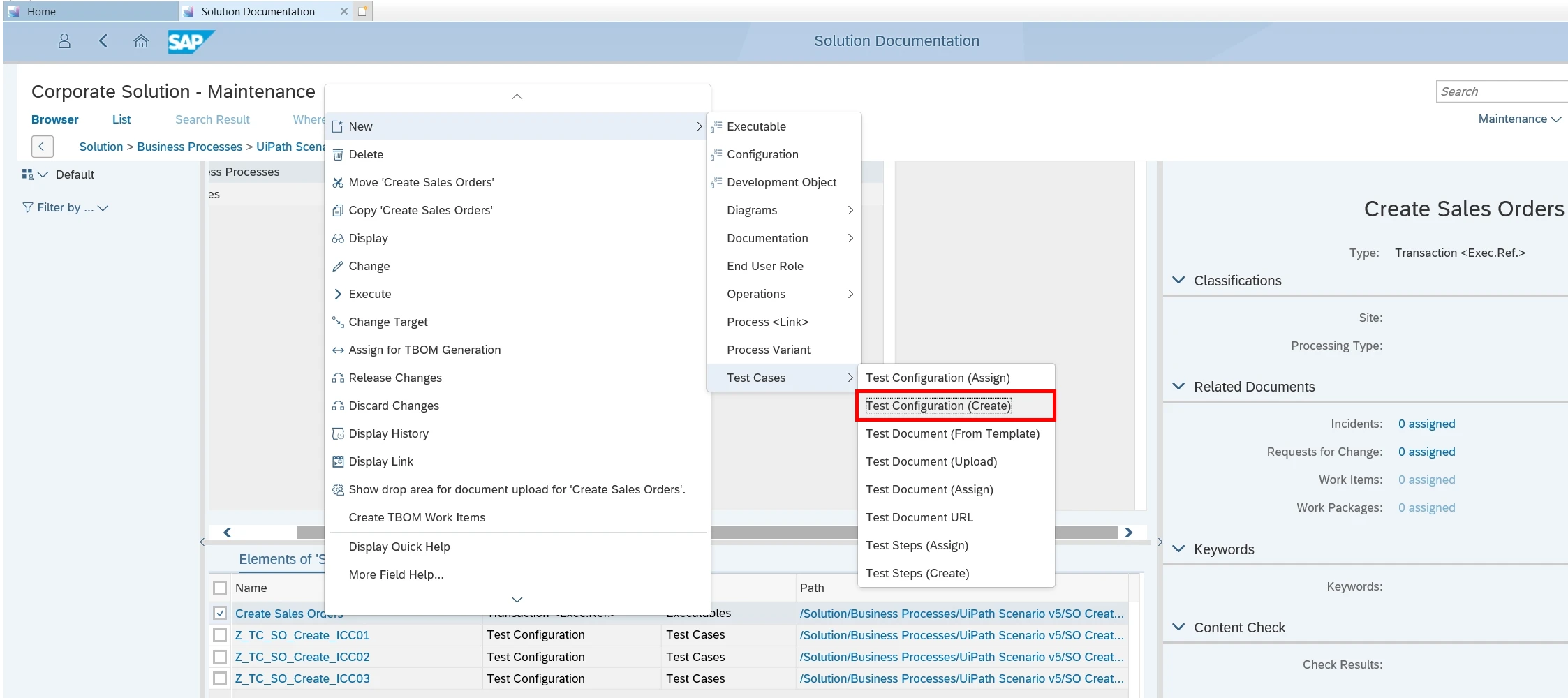Uncheck the Create Sales Orders row checkbox
Screen dimensions: 1568x698
pos(220,613)
